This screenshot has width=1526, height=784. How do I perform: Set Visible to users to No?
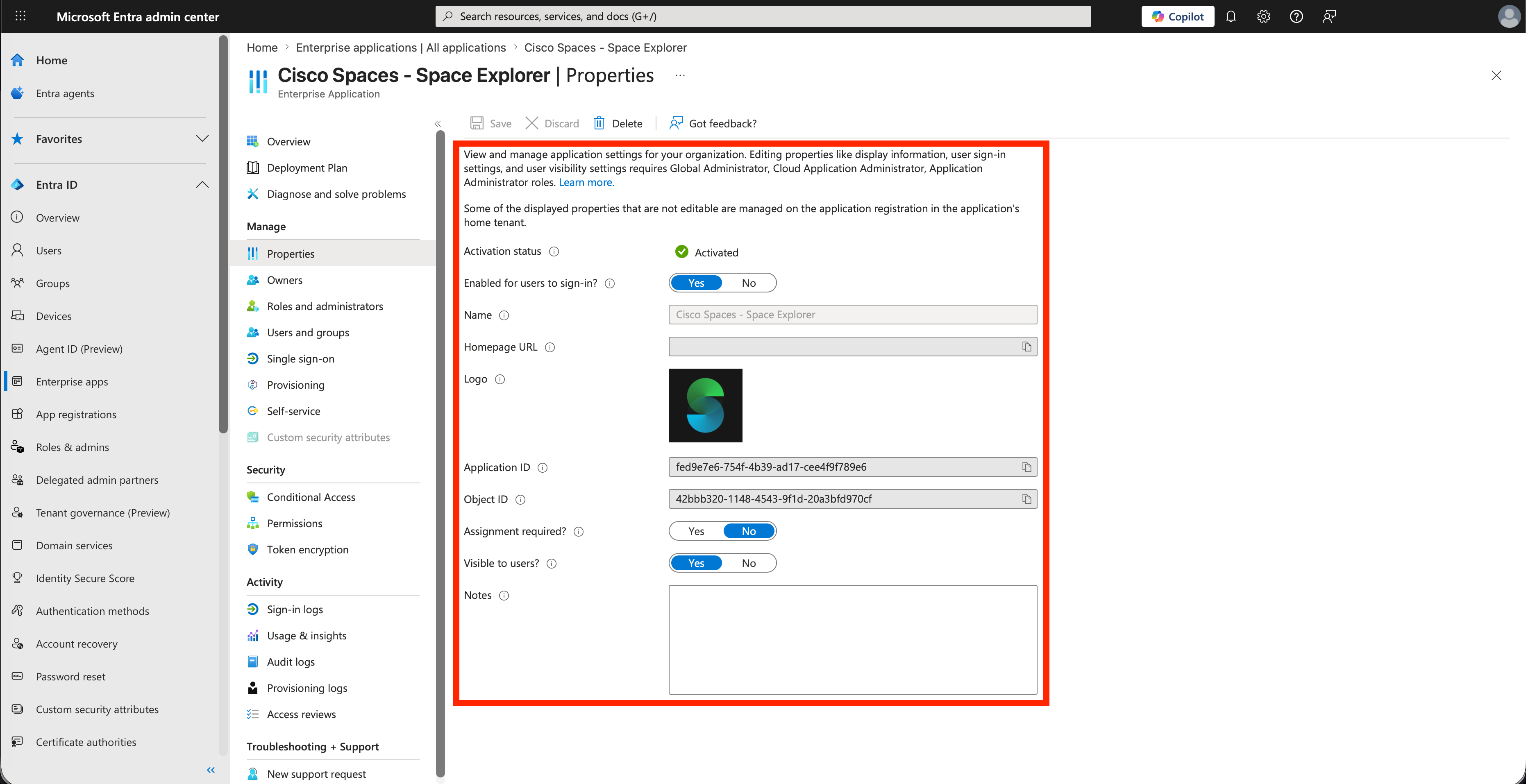pos(748,563)
